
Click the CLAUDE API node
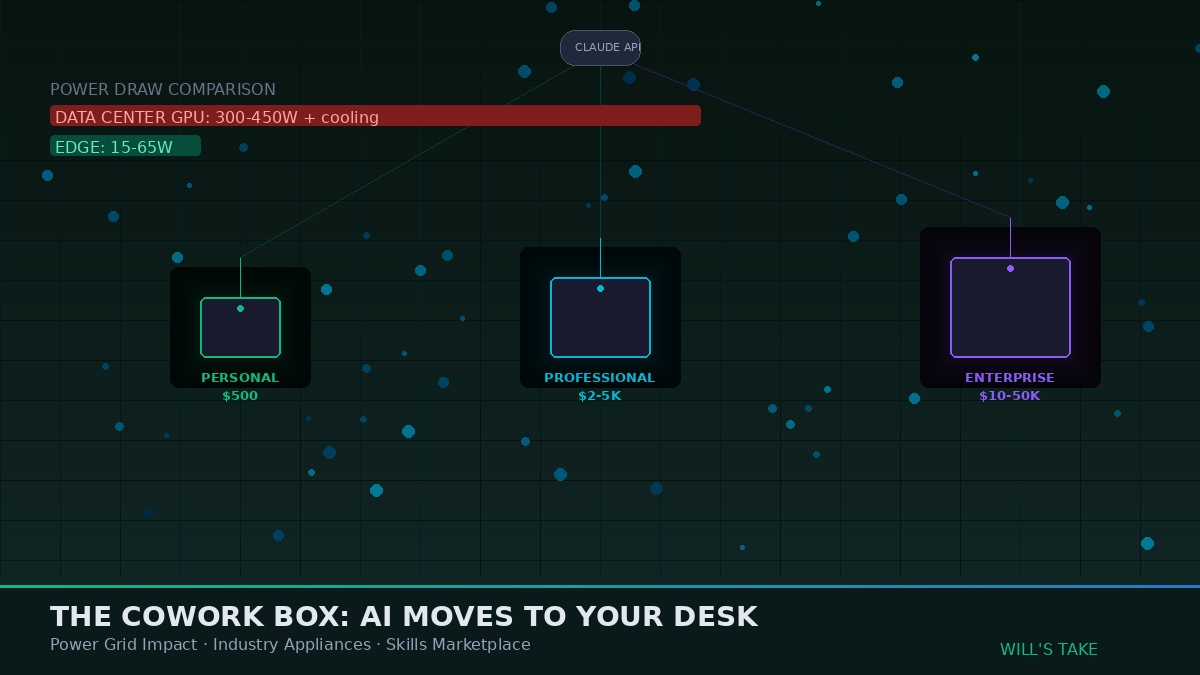(600, 47)
